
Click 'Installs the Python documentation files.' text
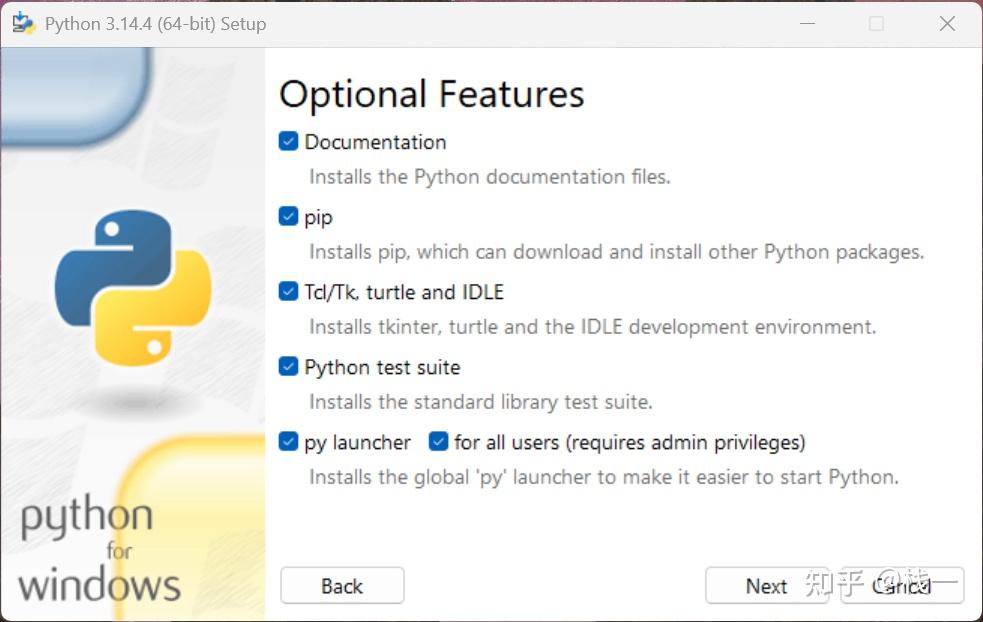click(x=490, y=177)
